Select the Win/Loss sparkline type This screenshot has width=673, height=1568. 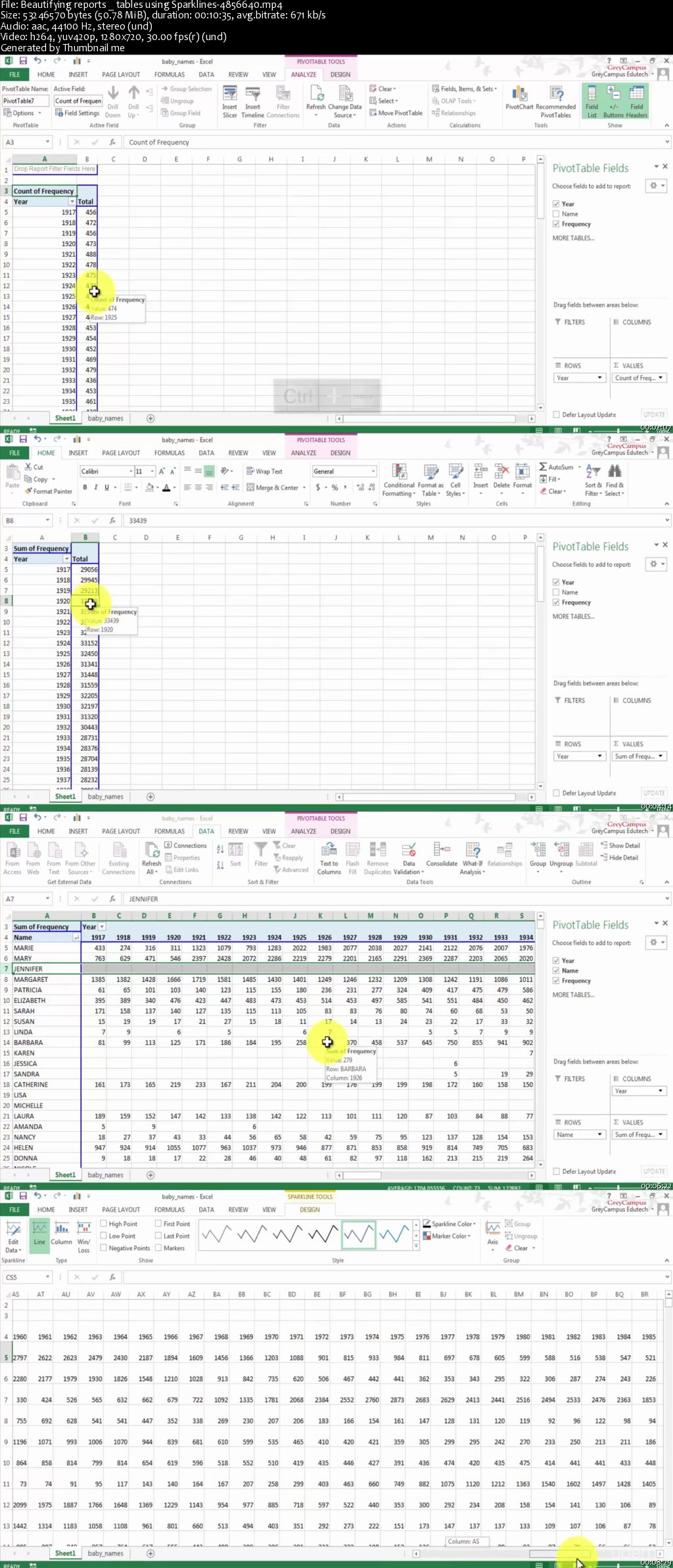click(83, 1236)
